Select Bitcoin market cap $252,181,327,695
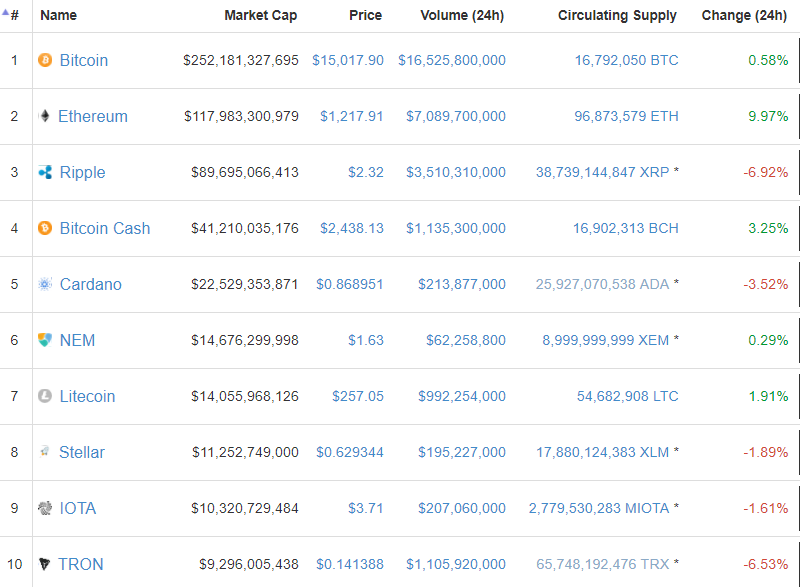The image size is (800, 587). pyautogui.click(x=241, y=60)
